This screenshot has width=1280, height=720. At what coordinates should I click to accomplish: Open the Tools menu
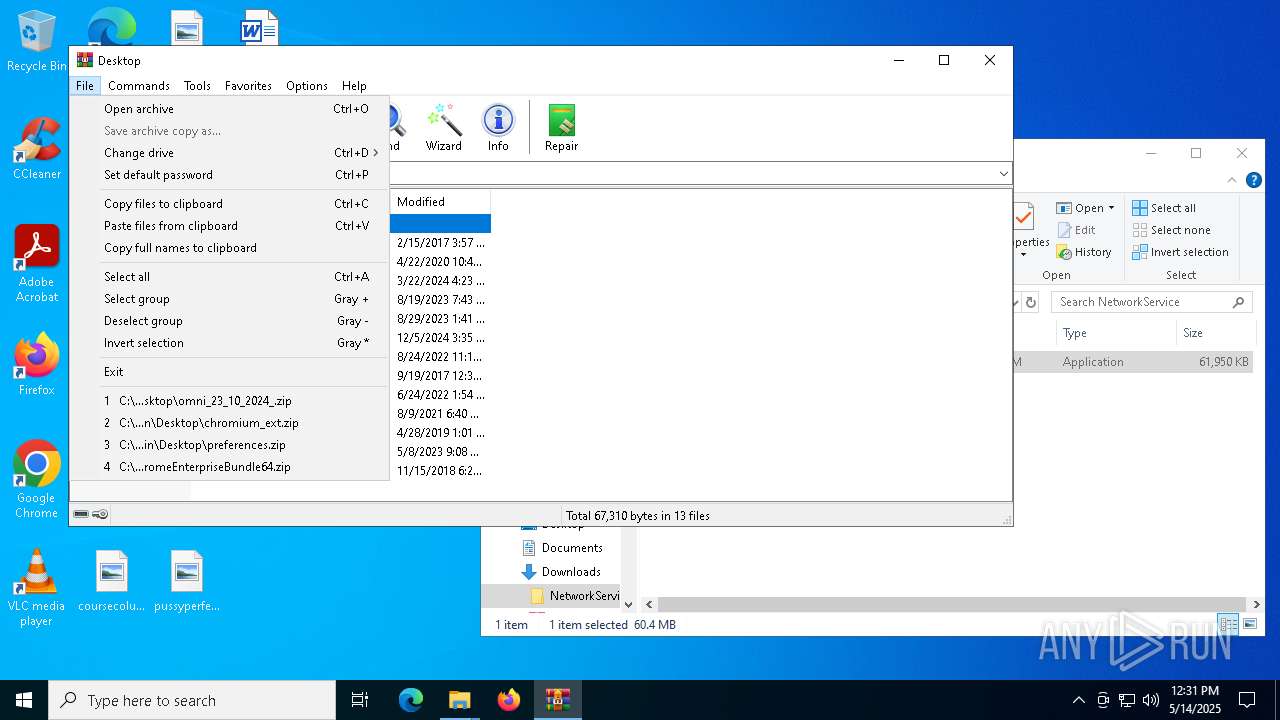click(197, 86)
